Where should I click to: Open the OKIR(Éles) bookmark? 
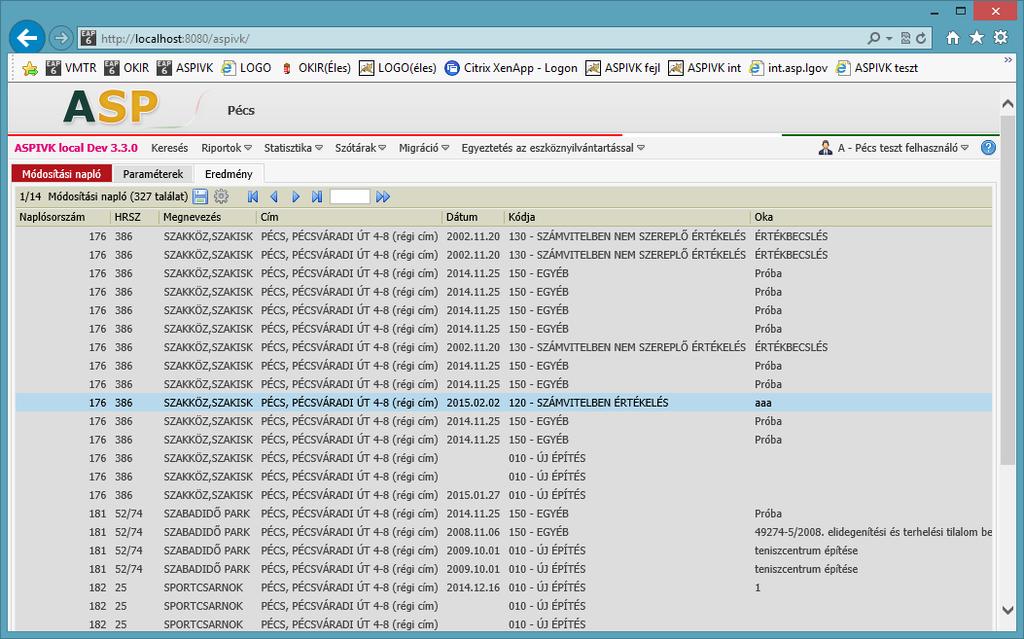coord(315,68)
